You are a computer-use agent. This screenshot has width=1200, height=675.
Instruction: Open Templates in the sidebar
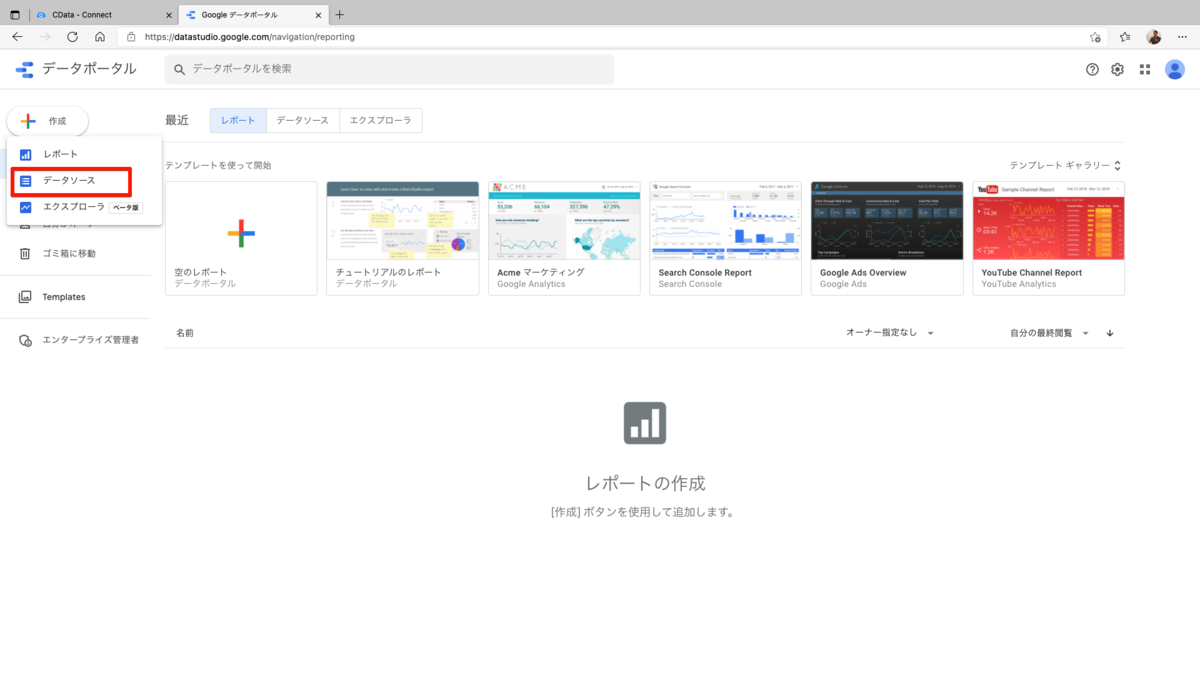pyautogui.click(x=64, y=297)
